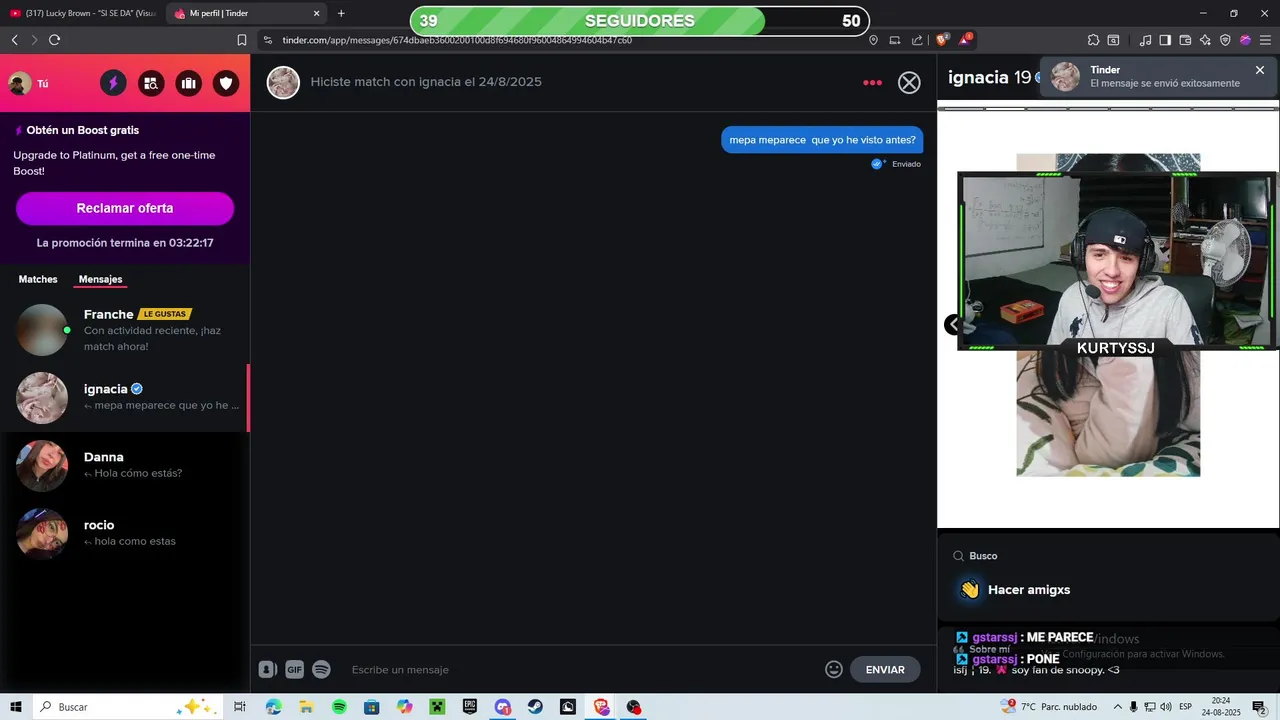Click the Buscar taskbar search box
Viewport: 1280px width, 720px height.
point(130,707)
